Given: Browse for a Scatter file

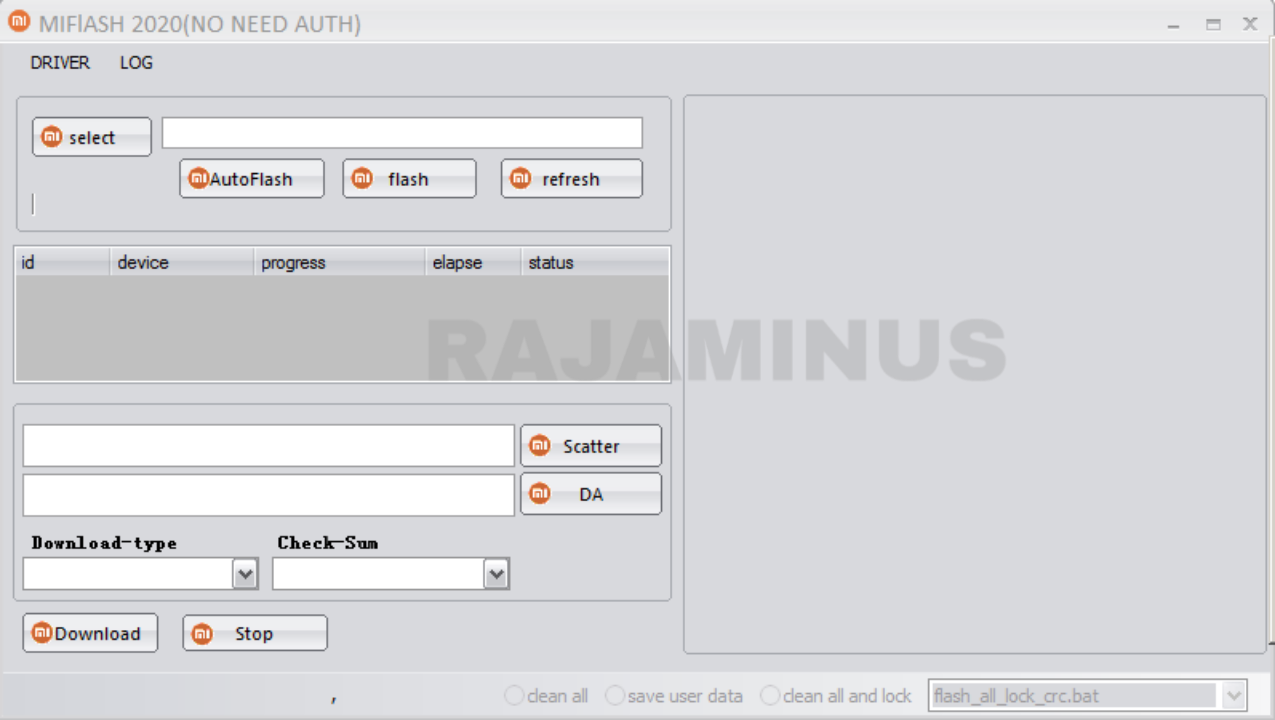Looking at the screenshot, I should coord(591,446).
